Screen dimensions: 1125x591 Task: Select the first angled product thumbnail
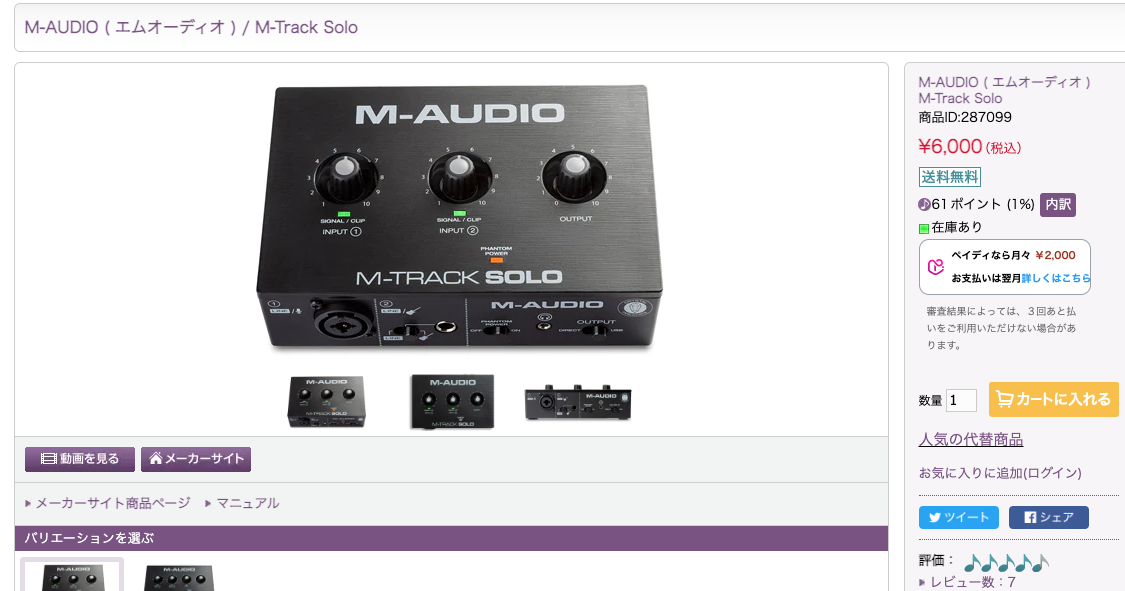tap(326, 402)
